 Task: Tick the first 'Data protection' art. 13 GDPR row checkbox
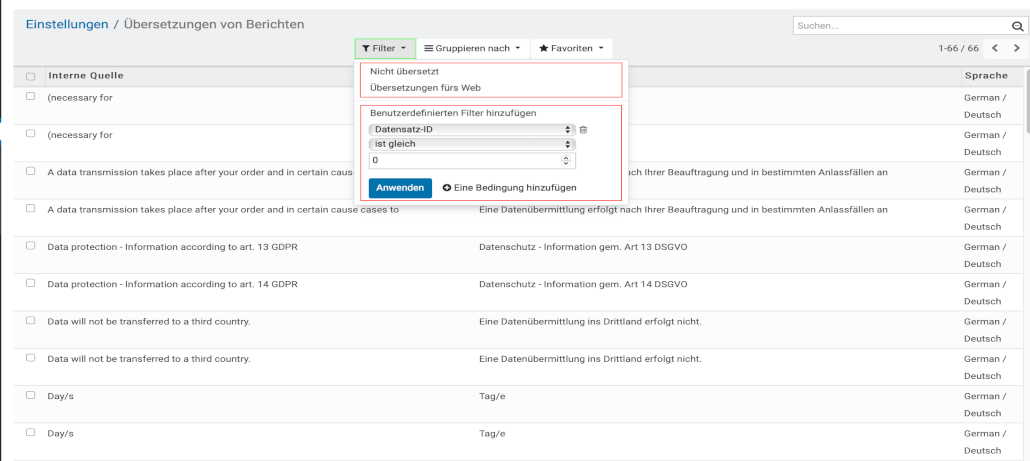click(31, 246)
